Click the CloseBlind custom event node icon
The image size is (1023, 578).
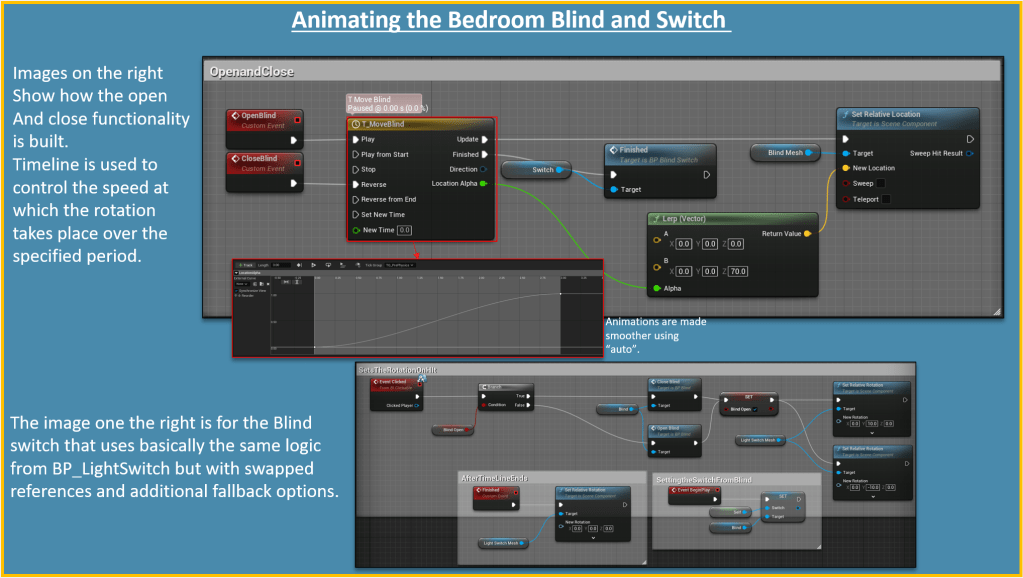(x=236, y=159)
